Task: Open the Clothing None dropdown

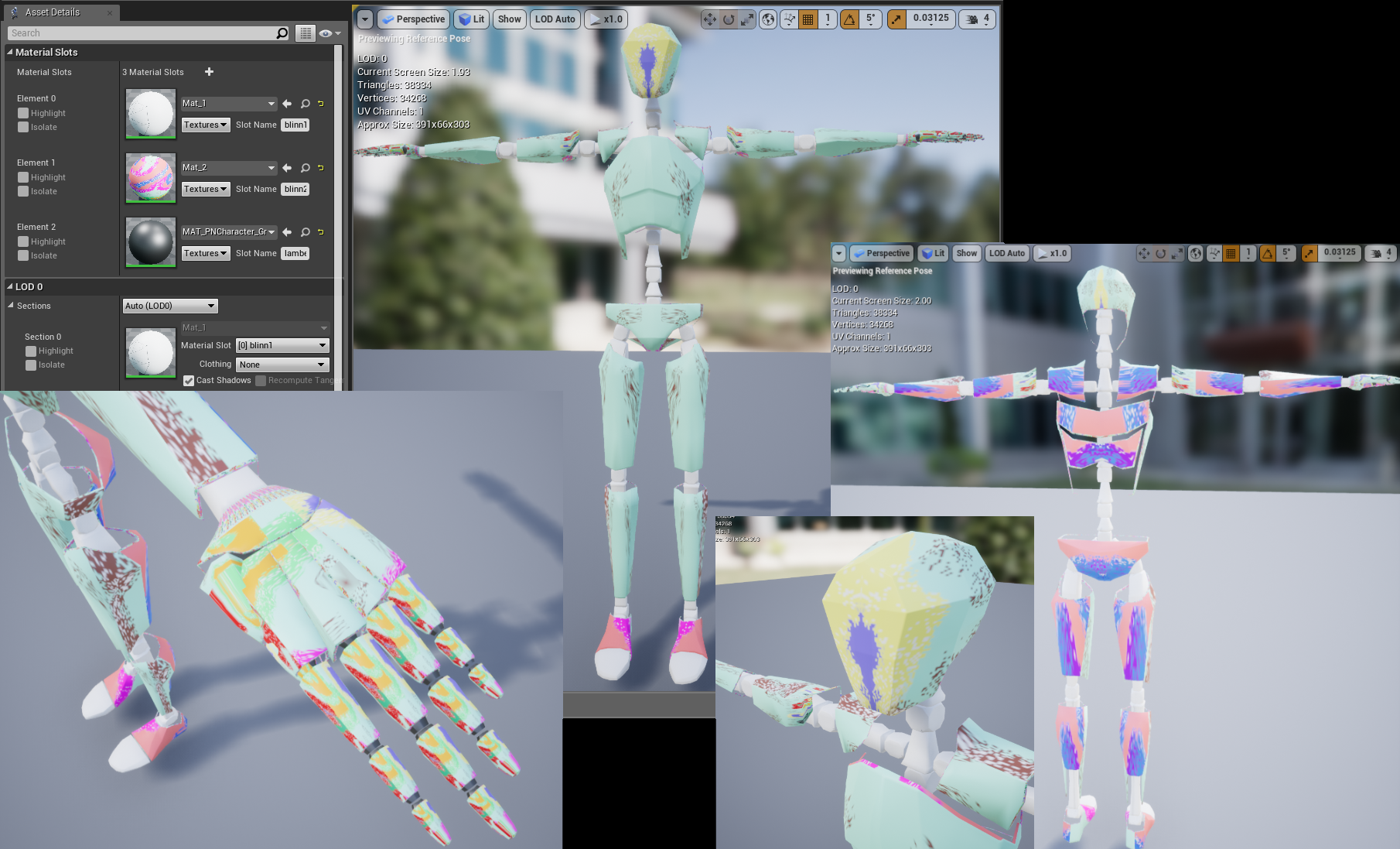Action: coord(282,365)
